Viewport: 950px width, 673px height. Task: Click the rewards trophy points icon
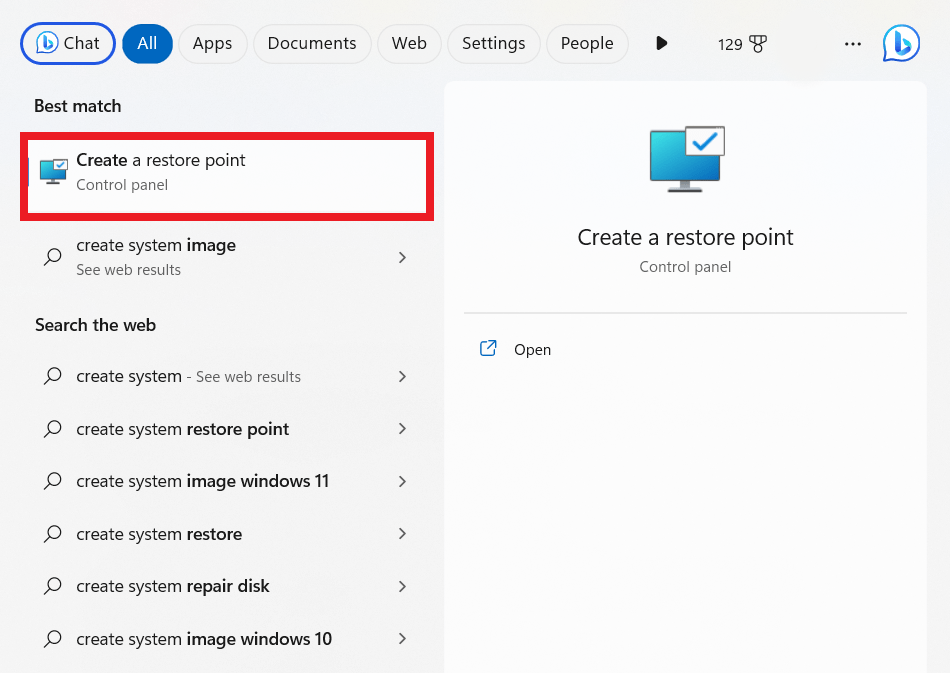tap(758, 44)
